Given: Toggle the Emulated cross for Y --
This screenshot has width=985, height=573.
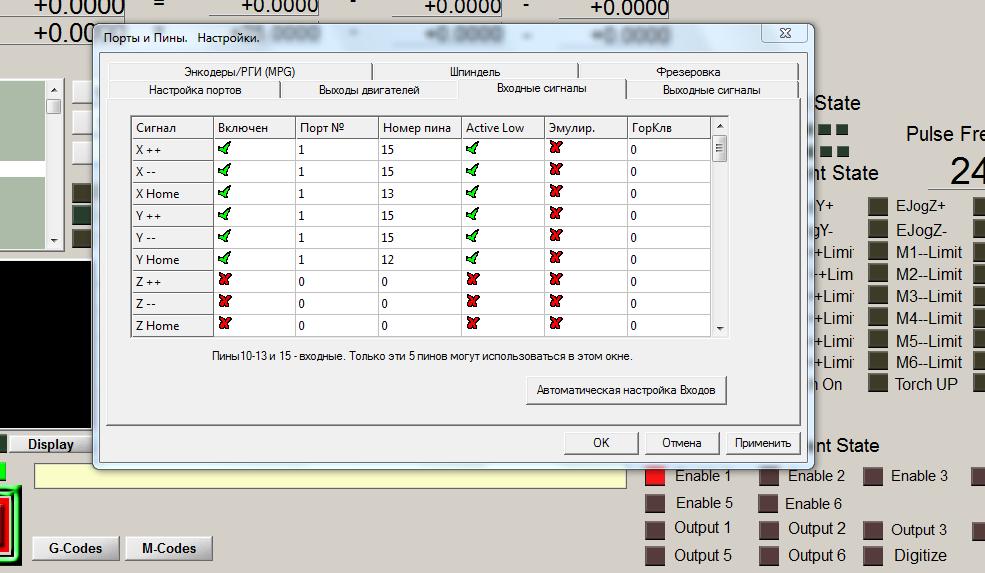Looking at the screenshot, I should coord(555,235).
